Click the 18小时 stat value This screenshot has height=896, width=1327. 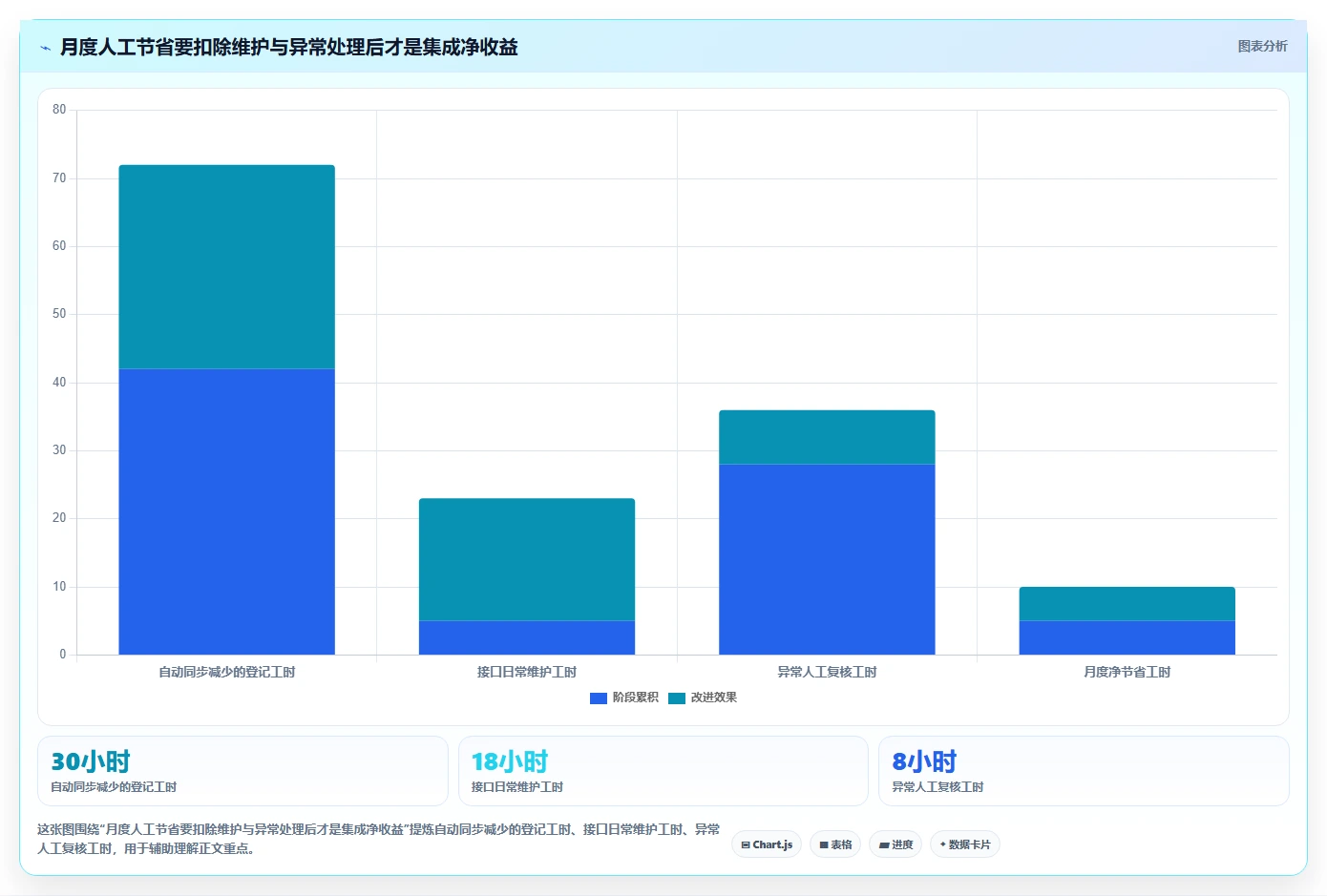510,761
